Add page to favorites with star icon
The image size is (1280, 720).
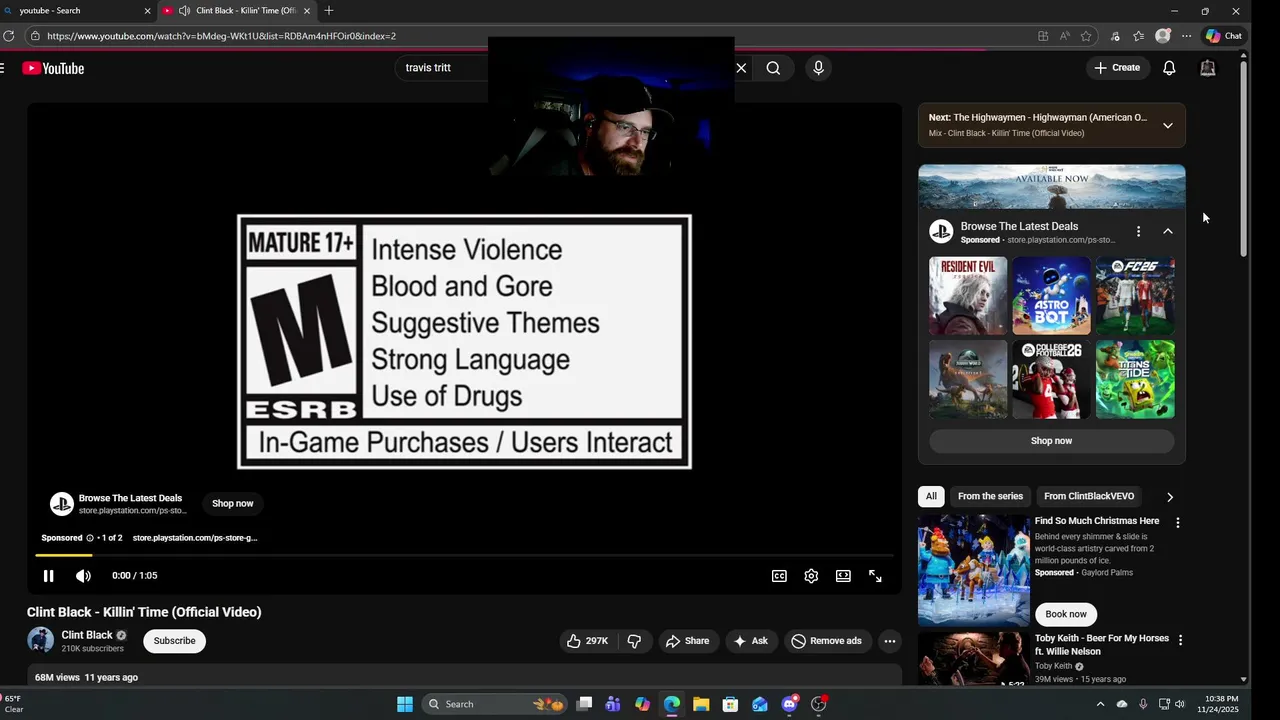point(1086,36)
